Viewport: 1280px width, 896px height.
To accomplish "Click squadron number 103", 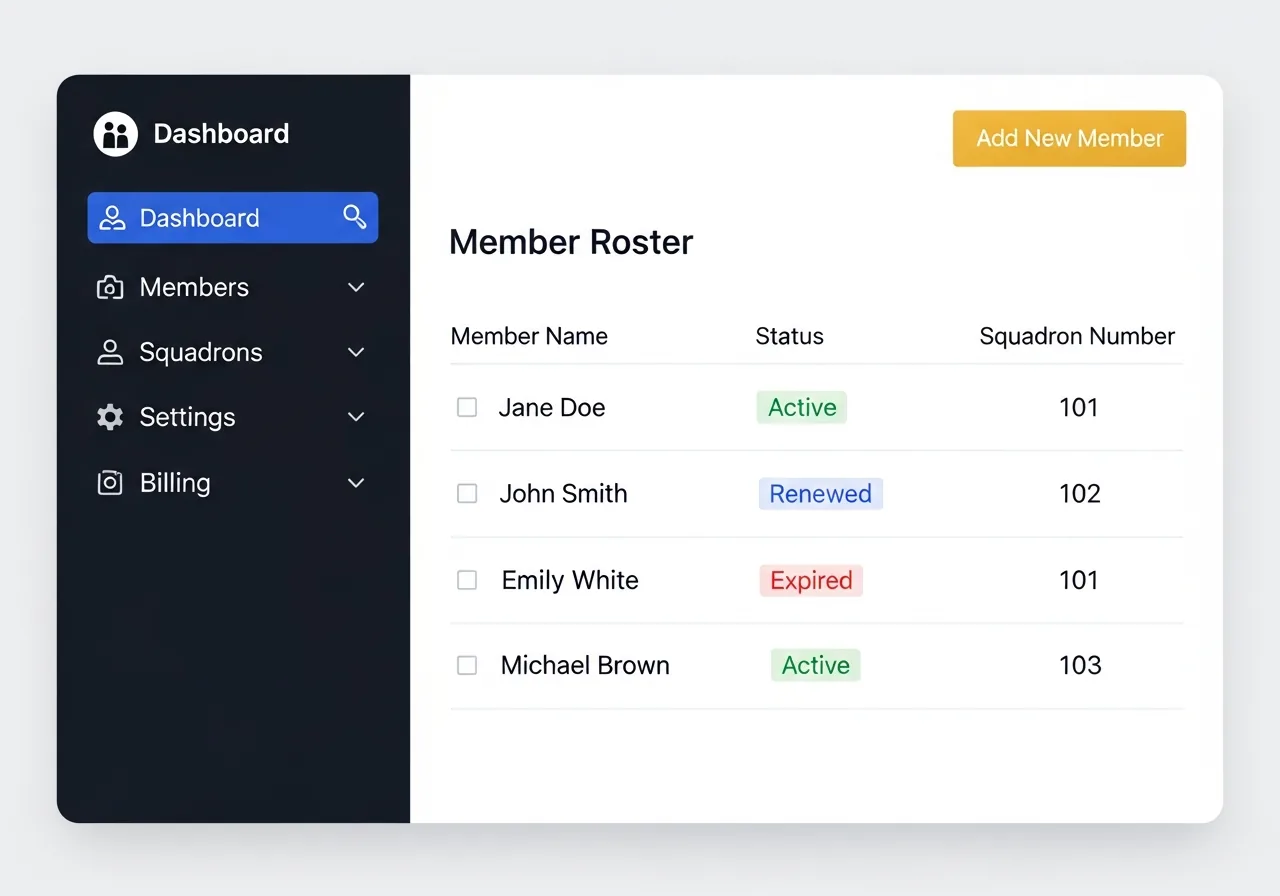I will pyautogui.click(x=1080, y=665).
